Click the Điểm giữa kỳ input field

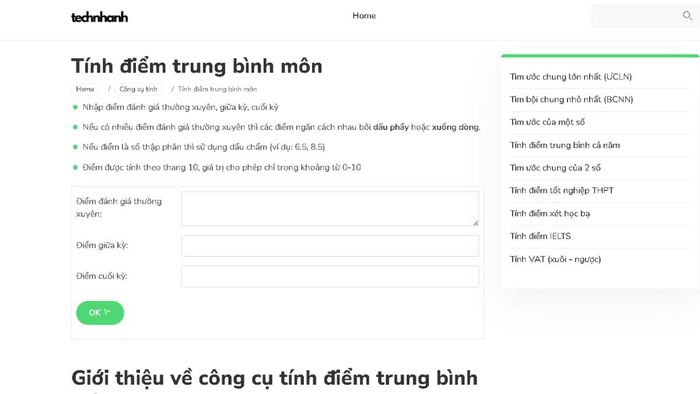click(x=330, y=246)
